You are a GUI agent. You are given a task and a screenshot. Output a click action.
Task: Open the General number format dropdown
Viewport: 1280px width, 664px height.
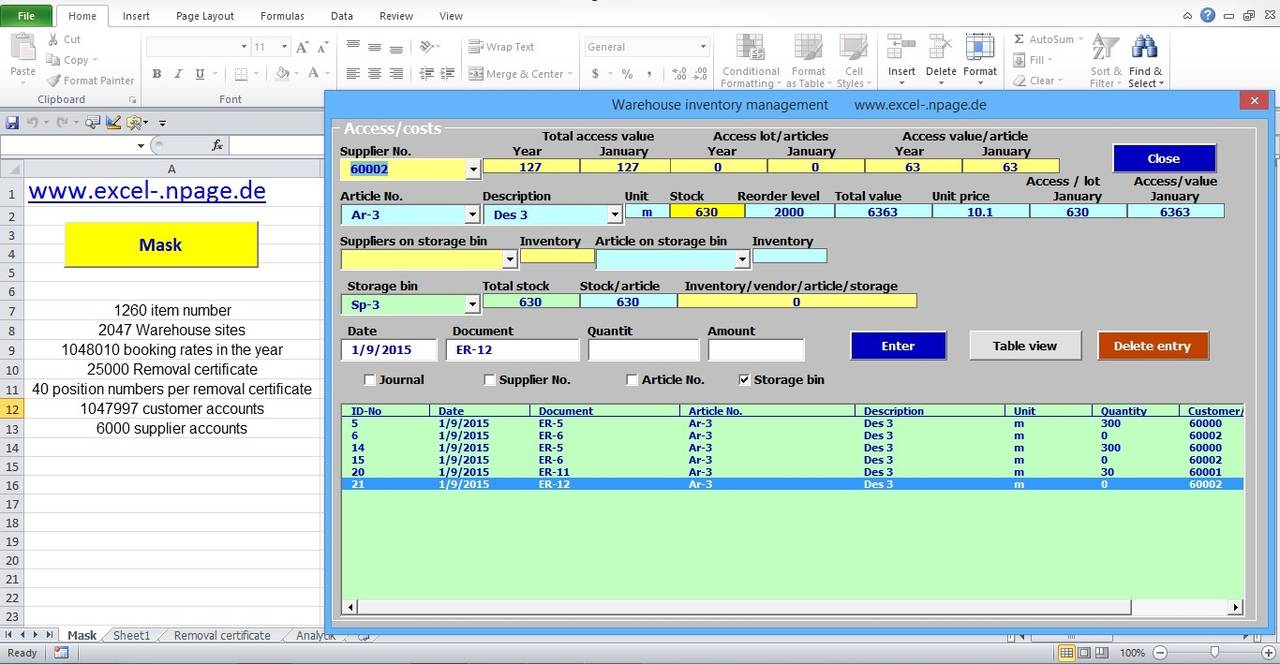click(703, 47)
